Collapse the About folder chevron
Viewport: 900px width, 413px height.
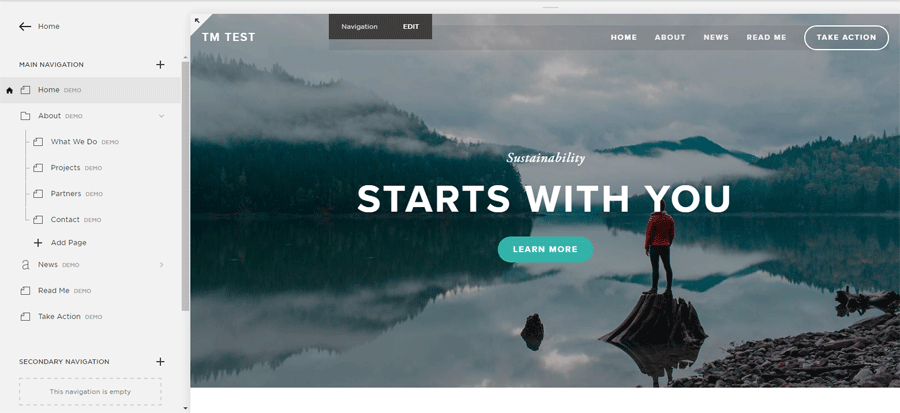pos(161,116)
